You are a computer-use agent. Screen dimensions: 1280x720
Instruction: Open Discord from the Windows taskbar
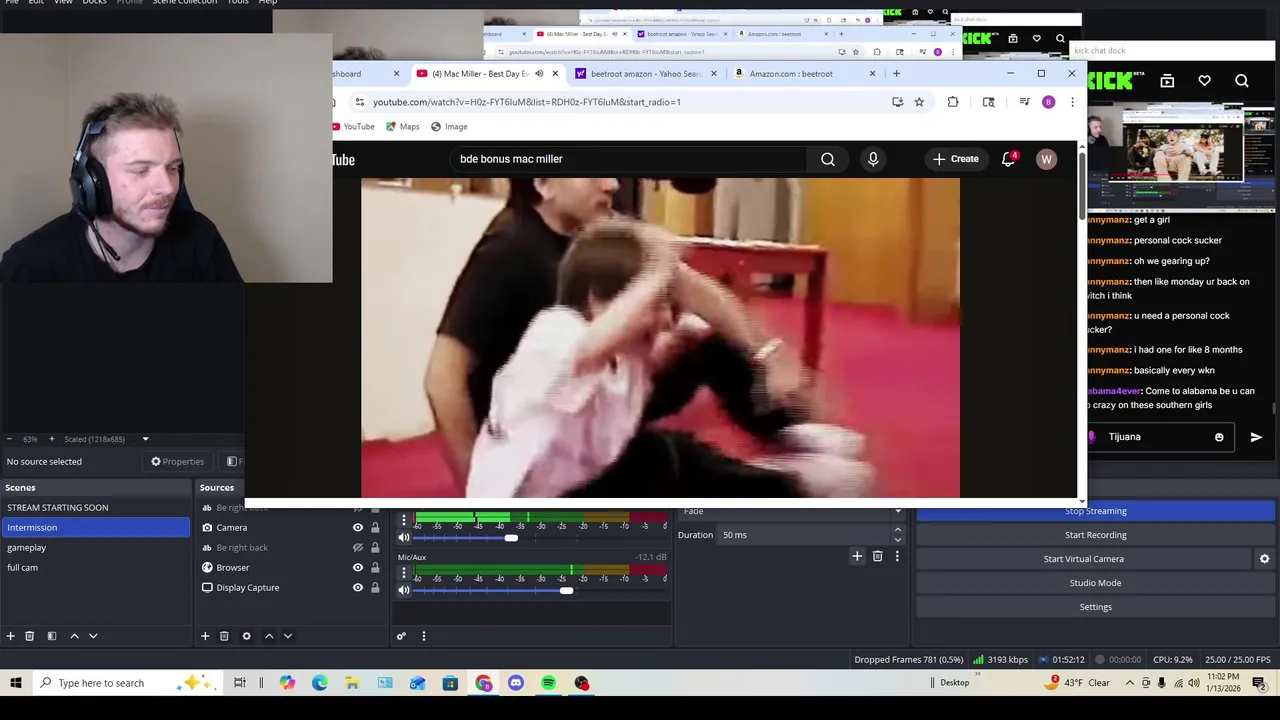(516, 684)
